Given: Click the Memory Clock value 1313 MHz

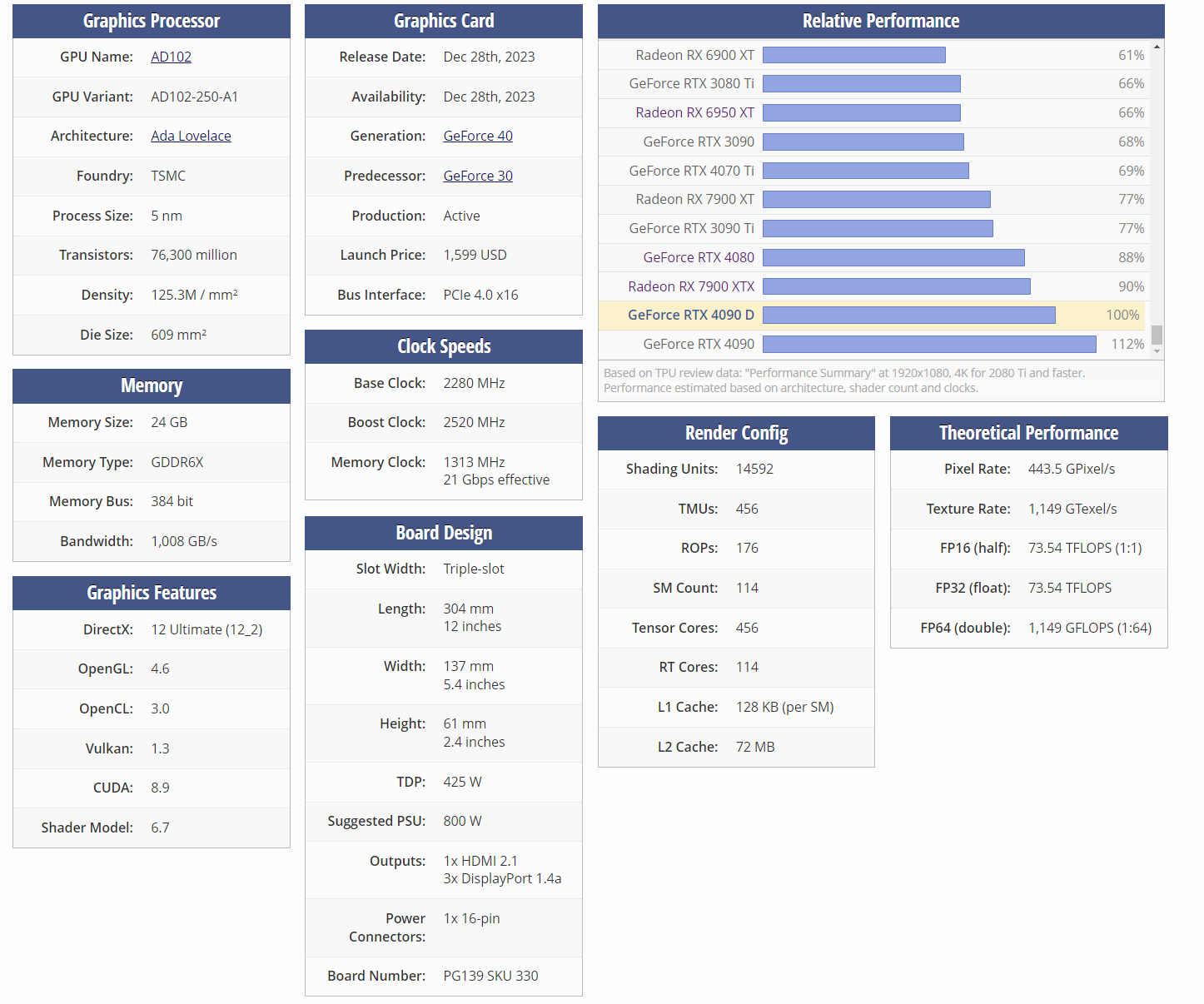Looking at the screenshot, I should coord(475,462).
